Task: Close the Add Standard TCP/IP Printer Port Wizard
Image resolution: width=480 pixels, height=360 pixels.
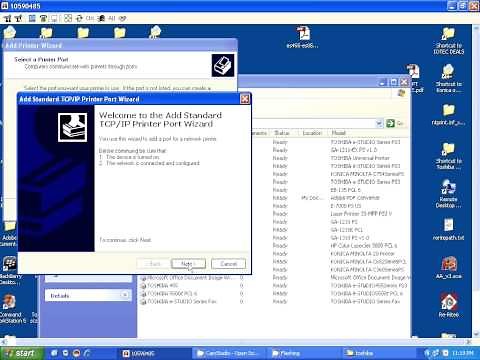Action: [245, 99]
